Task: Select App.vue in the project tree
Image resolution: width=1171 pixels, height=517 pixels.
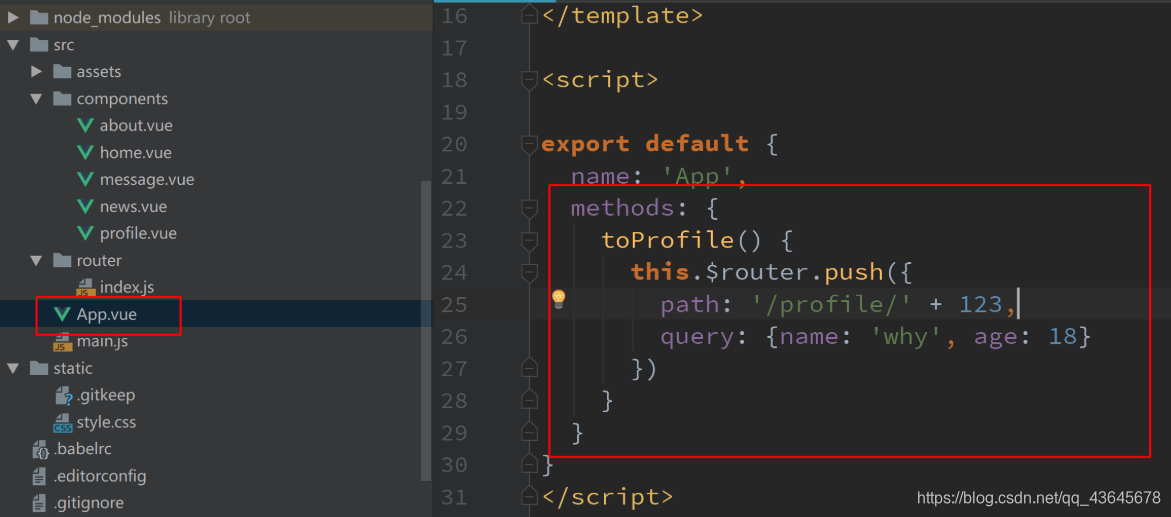Action: click(107, 315)
